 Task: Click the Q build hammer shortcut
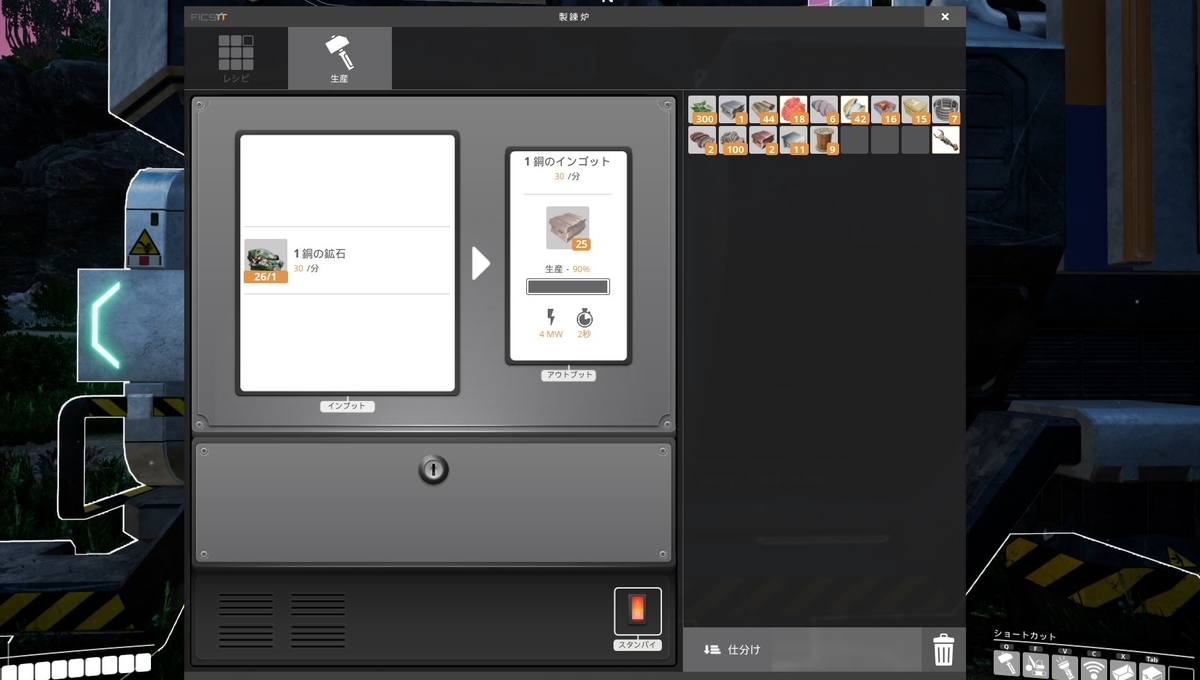(x=1008, y=665)
